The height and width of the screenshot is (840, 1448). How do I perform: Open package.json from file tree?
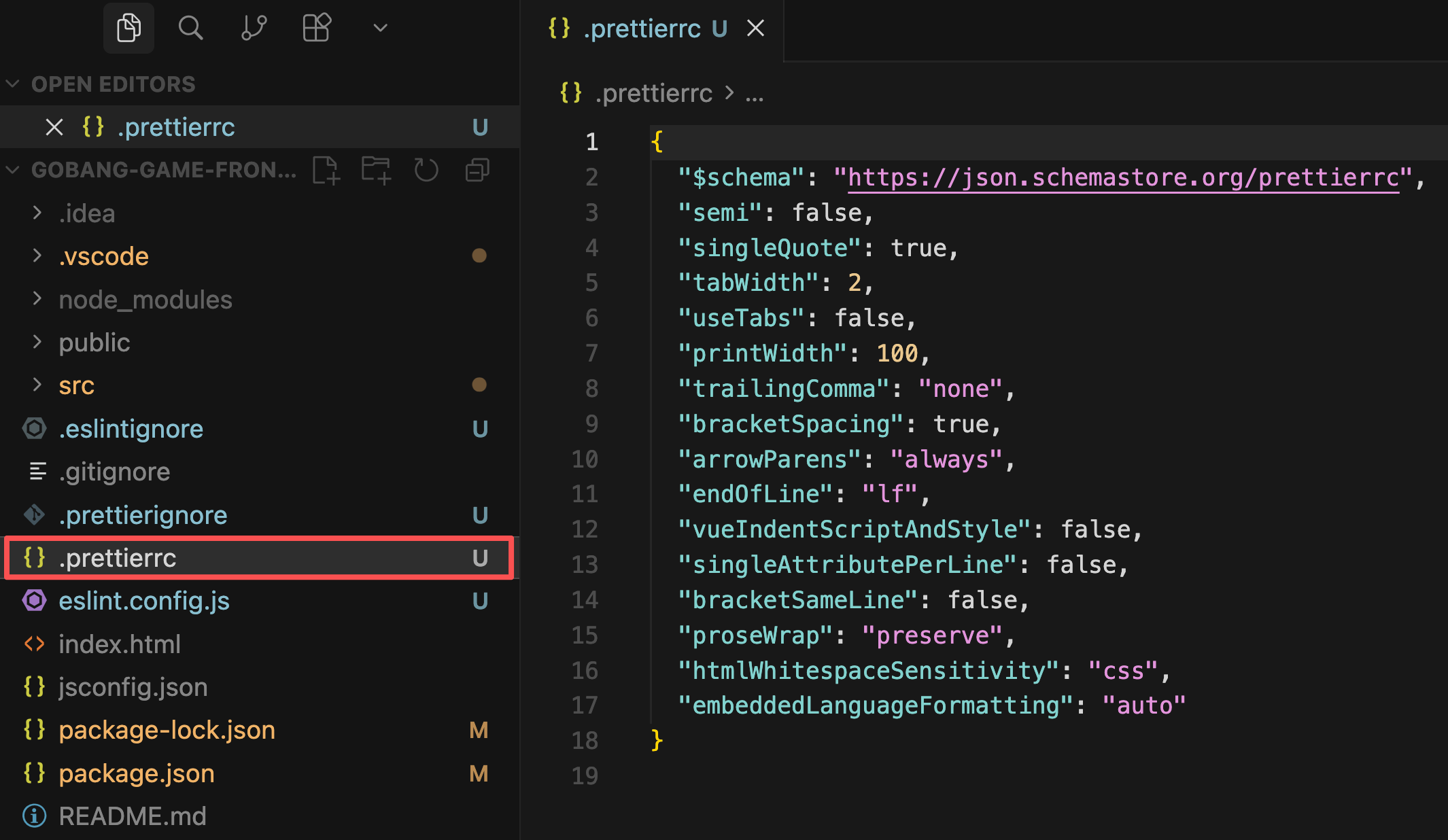coord(137,773)
